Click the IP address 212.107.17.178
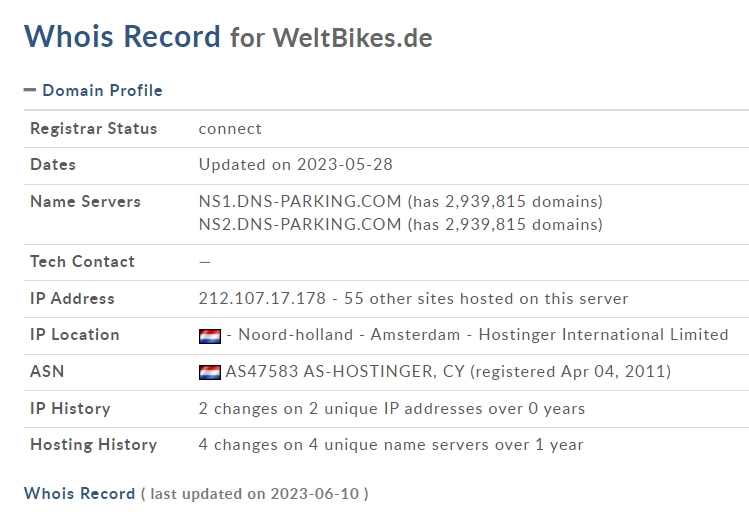749x512 pixels. click(262, 298)
